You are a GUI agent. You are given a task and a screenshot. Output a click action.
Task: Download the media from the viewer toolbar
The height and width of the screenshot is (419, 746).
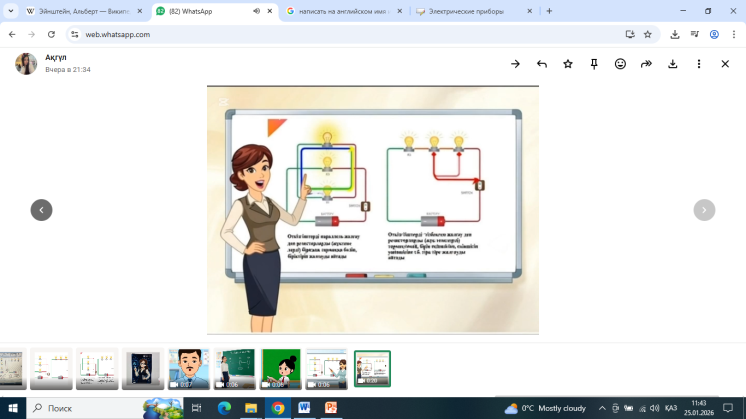[x=672, y=64]
